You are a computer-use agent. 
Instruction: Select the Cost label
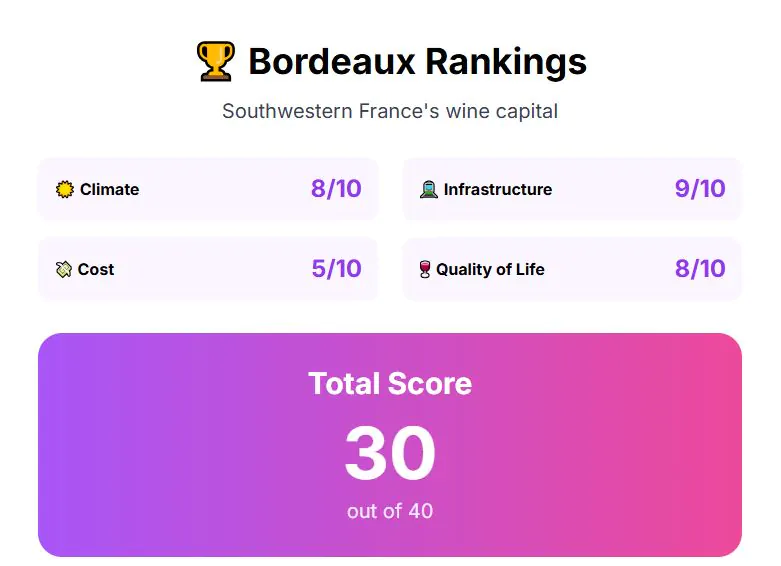tap(96, 269)
